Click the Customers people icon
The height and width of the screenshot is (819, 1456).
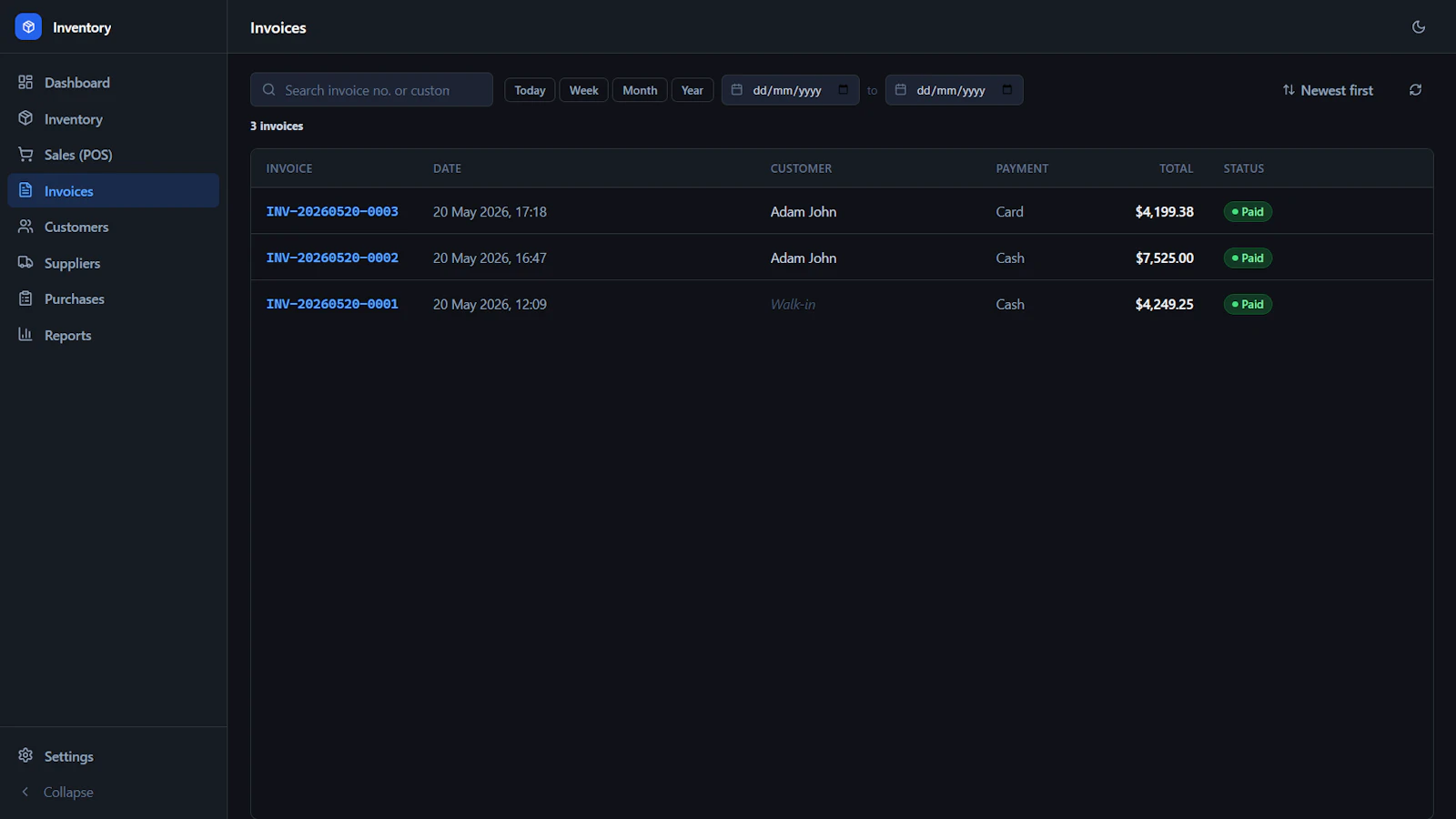click(x=25, y=227)
